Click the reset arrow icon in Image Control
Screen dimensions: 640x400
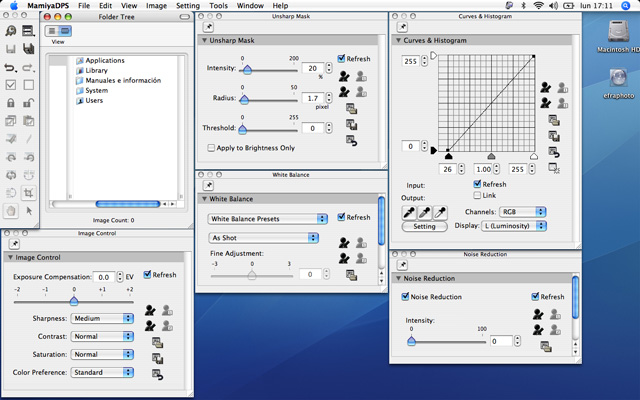(x=158, y=374)
